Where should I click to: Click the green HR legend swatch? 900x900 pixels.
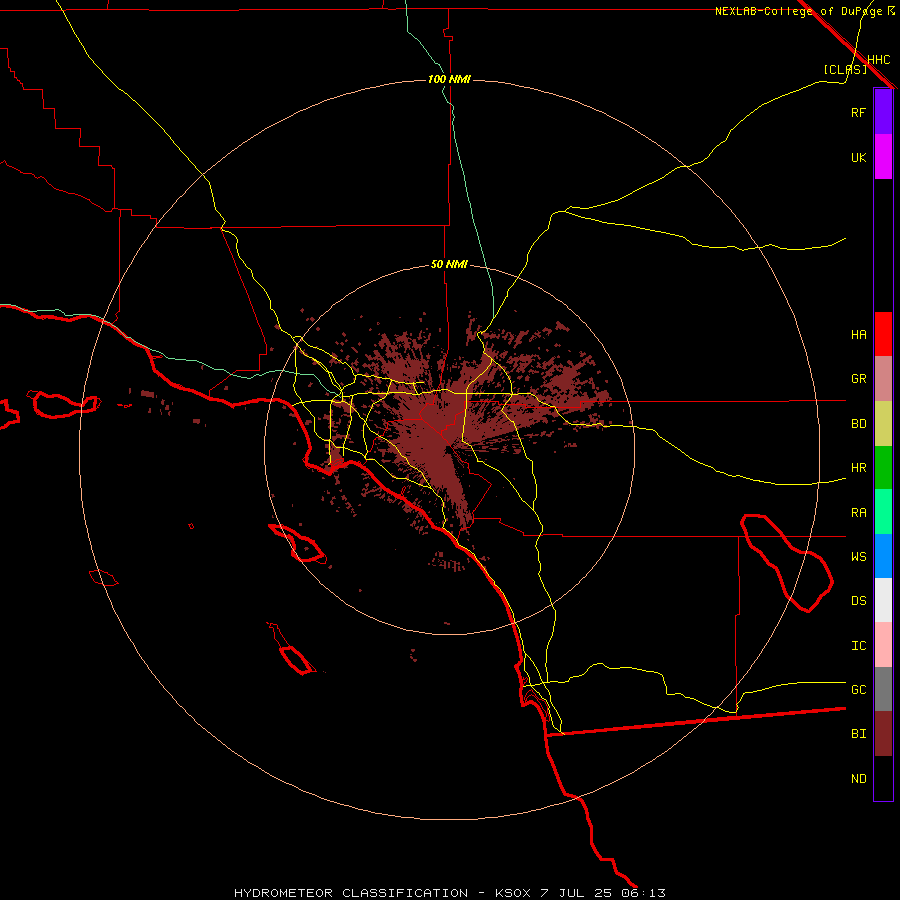(883, 468)
